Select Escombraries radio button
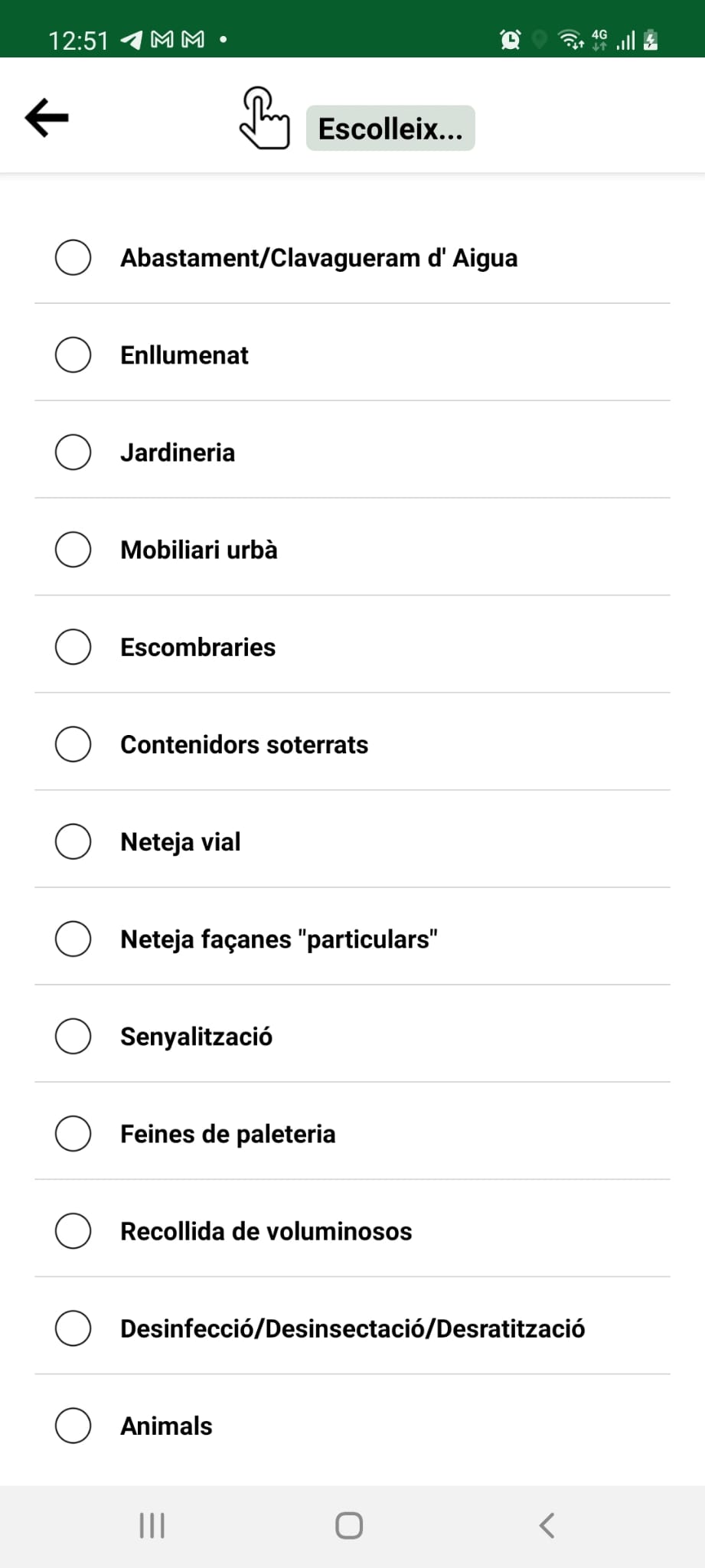The height and width of the screenshot is (1568, 705). pos(73,646)
